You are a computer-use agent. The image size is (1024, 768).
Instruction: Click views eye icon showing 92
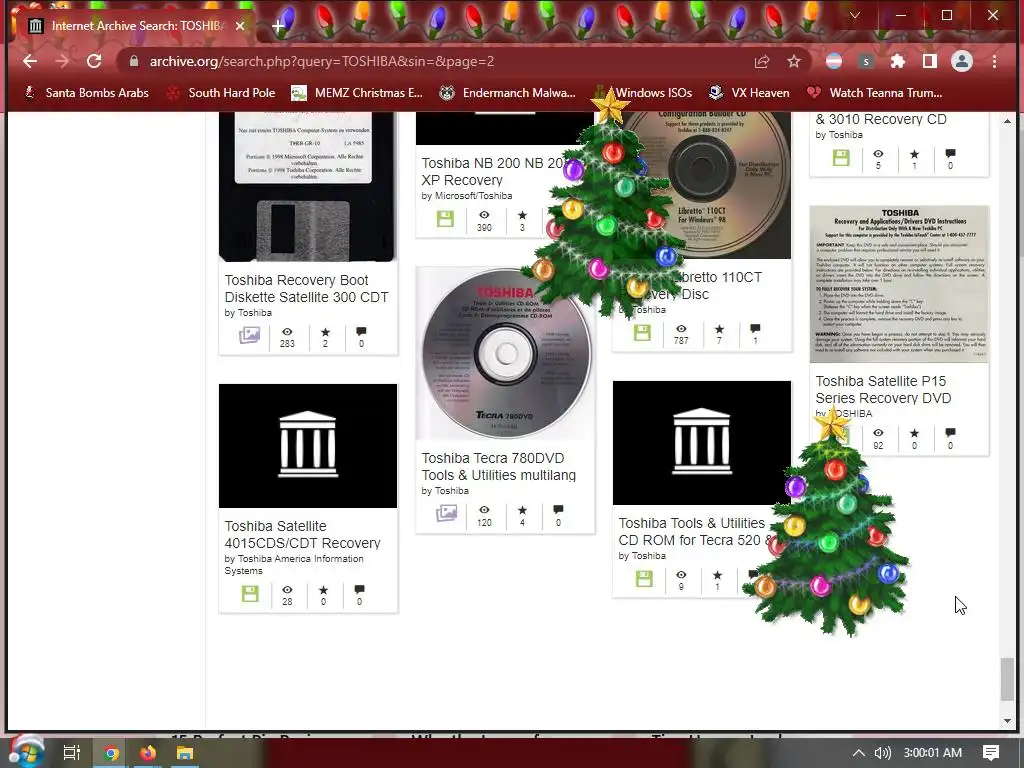point(878,433)
